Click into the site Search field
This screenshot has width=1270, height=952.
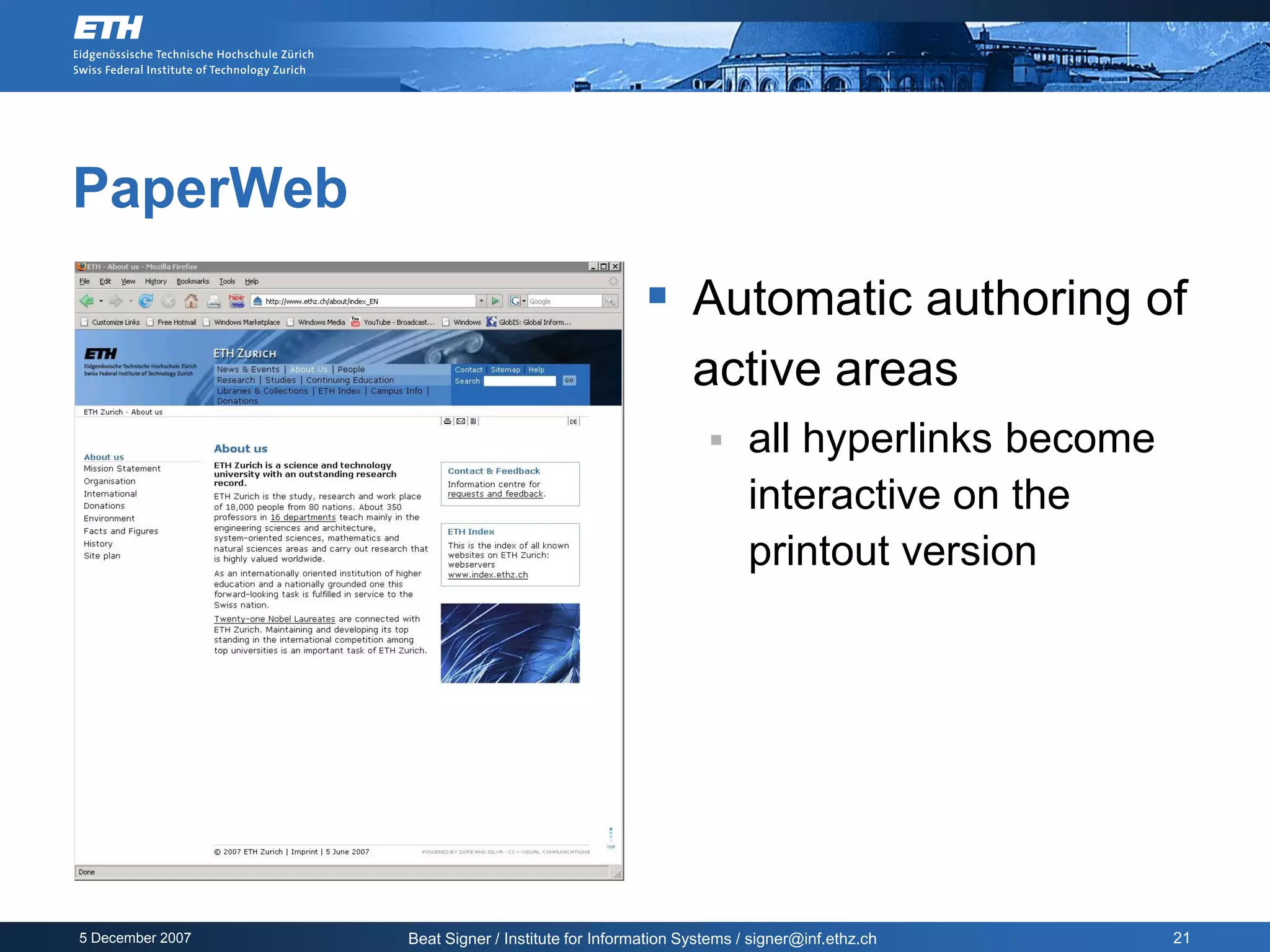pyautogui.click(x=520, y=381)
